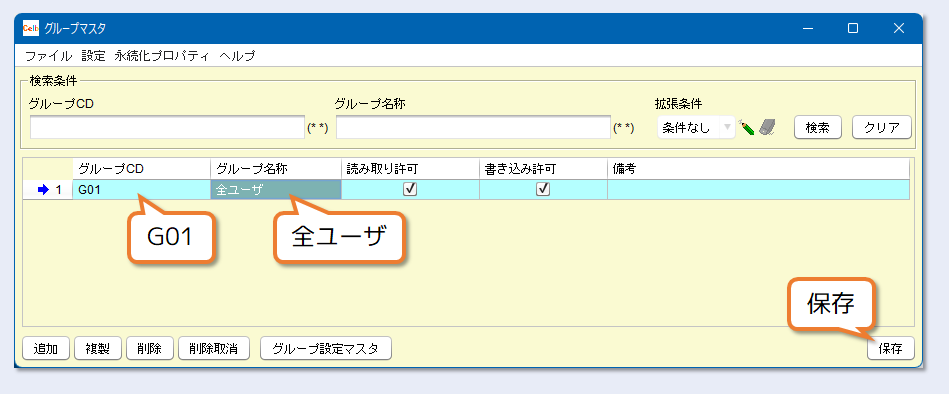Click the empty 備考 cell of row G01
The width and height of the screenshot is (949, 394).
(758, 189)
